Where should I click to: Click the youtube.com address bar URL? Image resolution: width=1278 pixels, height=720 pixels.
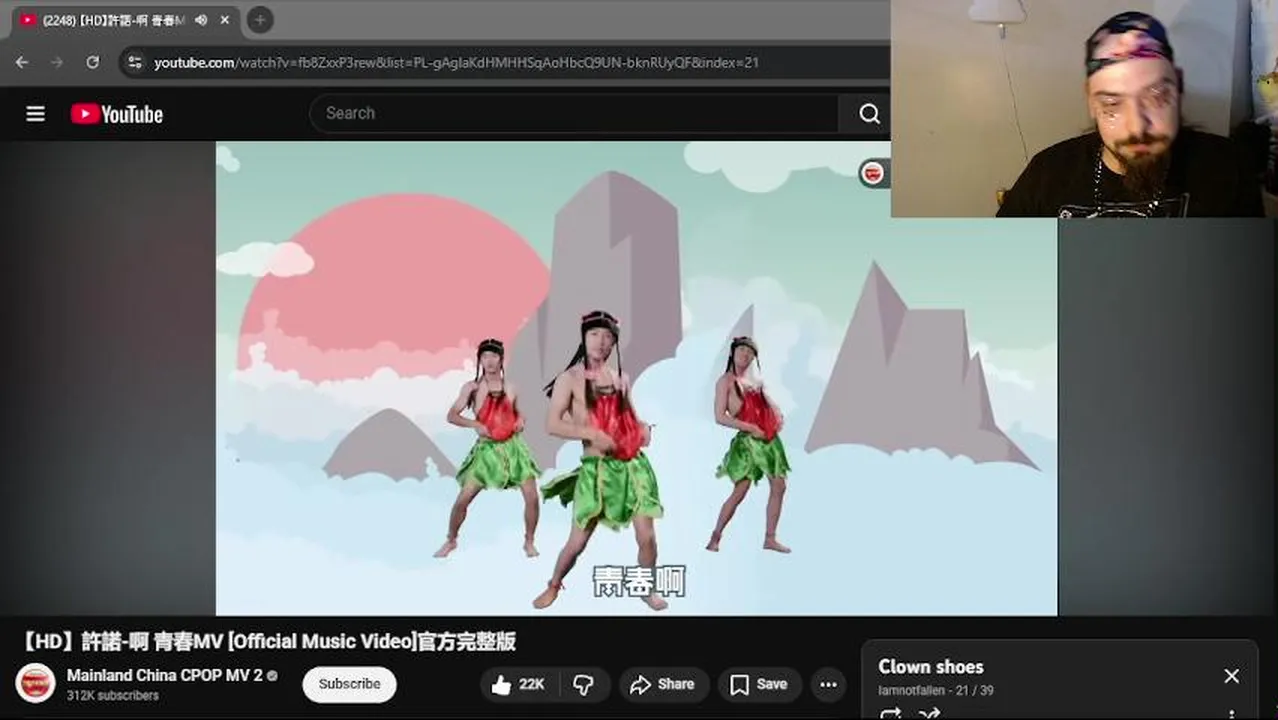point(456,62)
